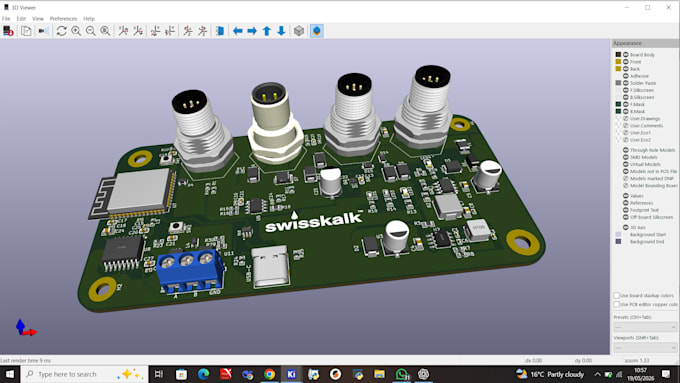Hide the F.Silkscreen layer
The height and width of the screenshot is (383, 680).
pos(626,90)
